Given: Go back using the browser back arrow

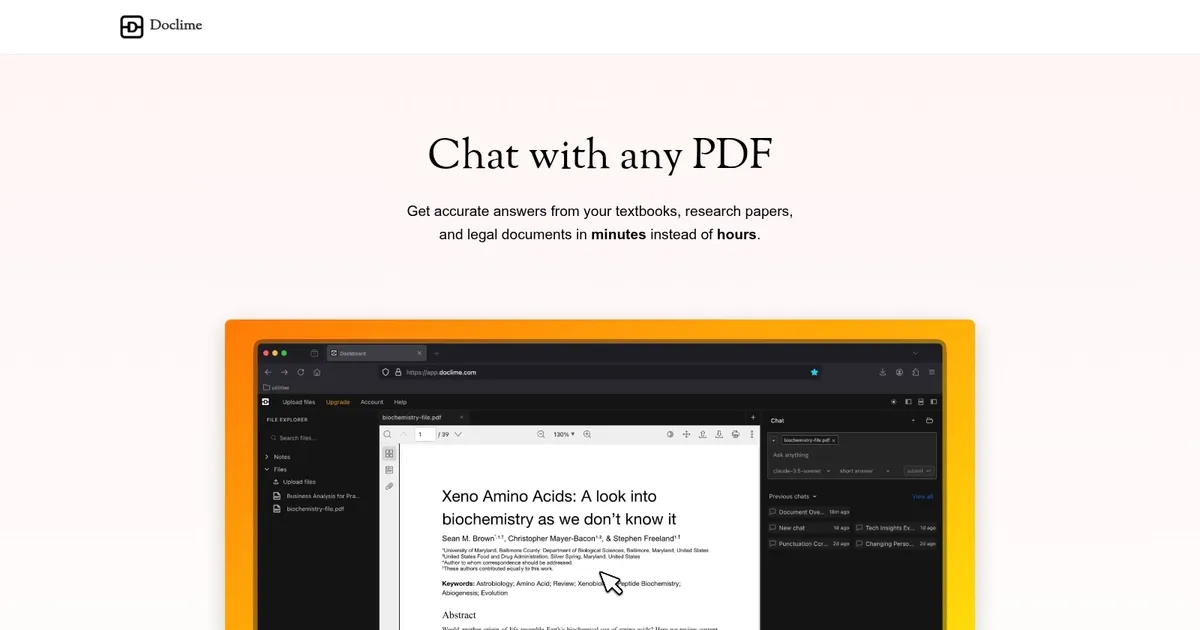Looking at the screenshot, I should point(268,372).
